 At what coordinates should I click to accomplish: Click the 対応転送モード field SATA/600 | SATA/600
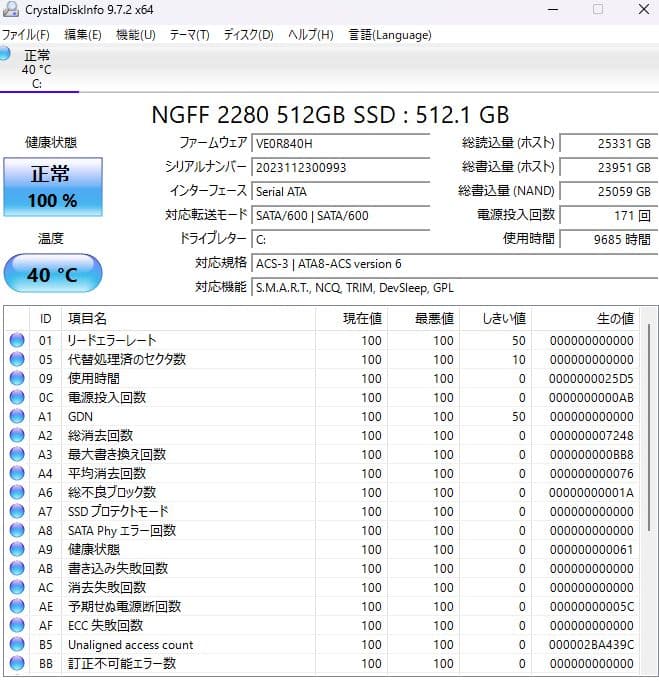tap(341, 215)
